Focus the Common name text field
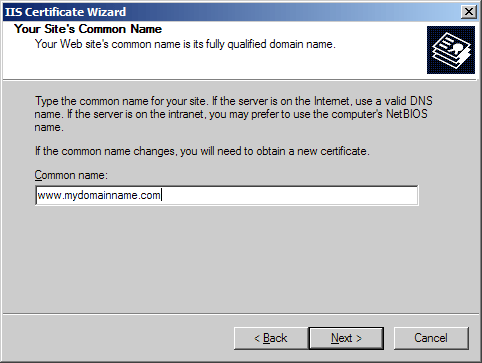Screen dimensions: 482x363 coord(227,195)
